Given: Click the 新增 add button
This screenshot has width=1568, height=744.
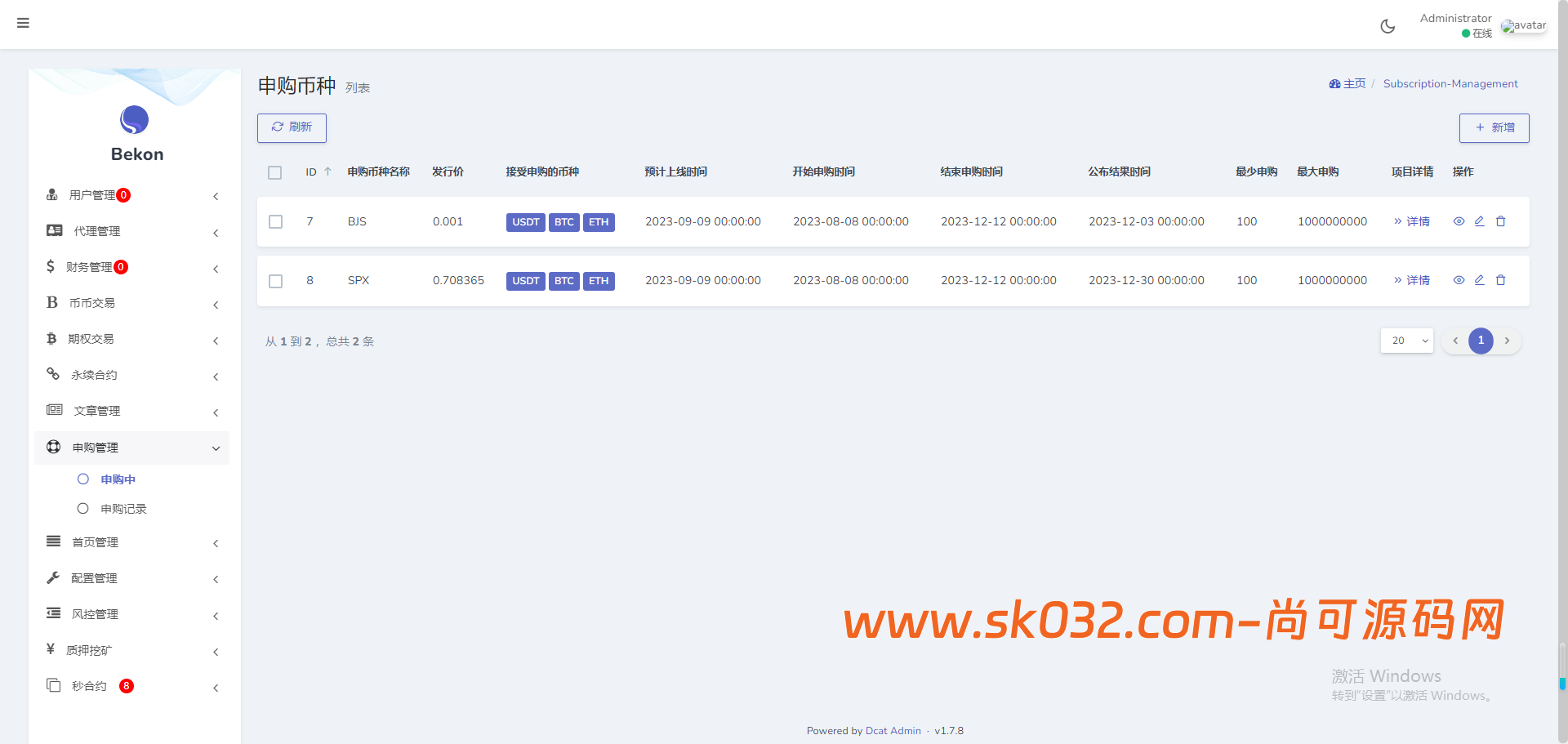Looking at the screenshot, I should 1494,127.
